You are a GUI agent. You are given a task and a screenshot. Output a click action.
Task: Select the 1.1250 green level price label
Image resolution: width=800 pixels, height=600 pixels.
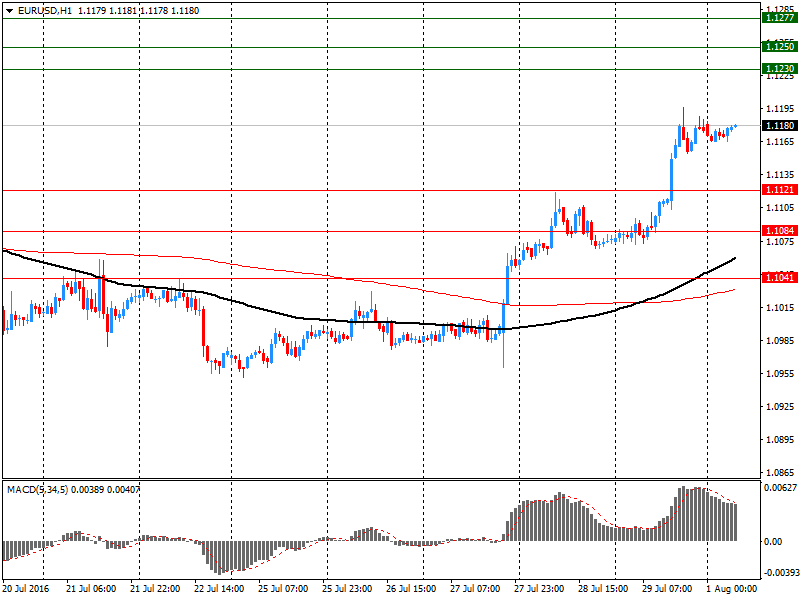pos(780,47)
